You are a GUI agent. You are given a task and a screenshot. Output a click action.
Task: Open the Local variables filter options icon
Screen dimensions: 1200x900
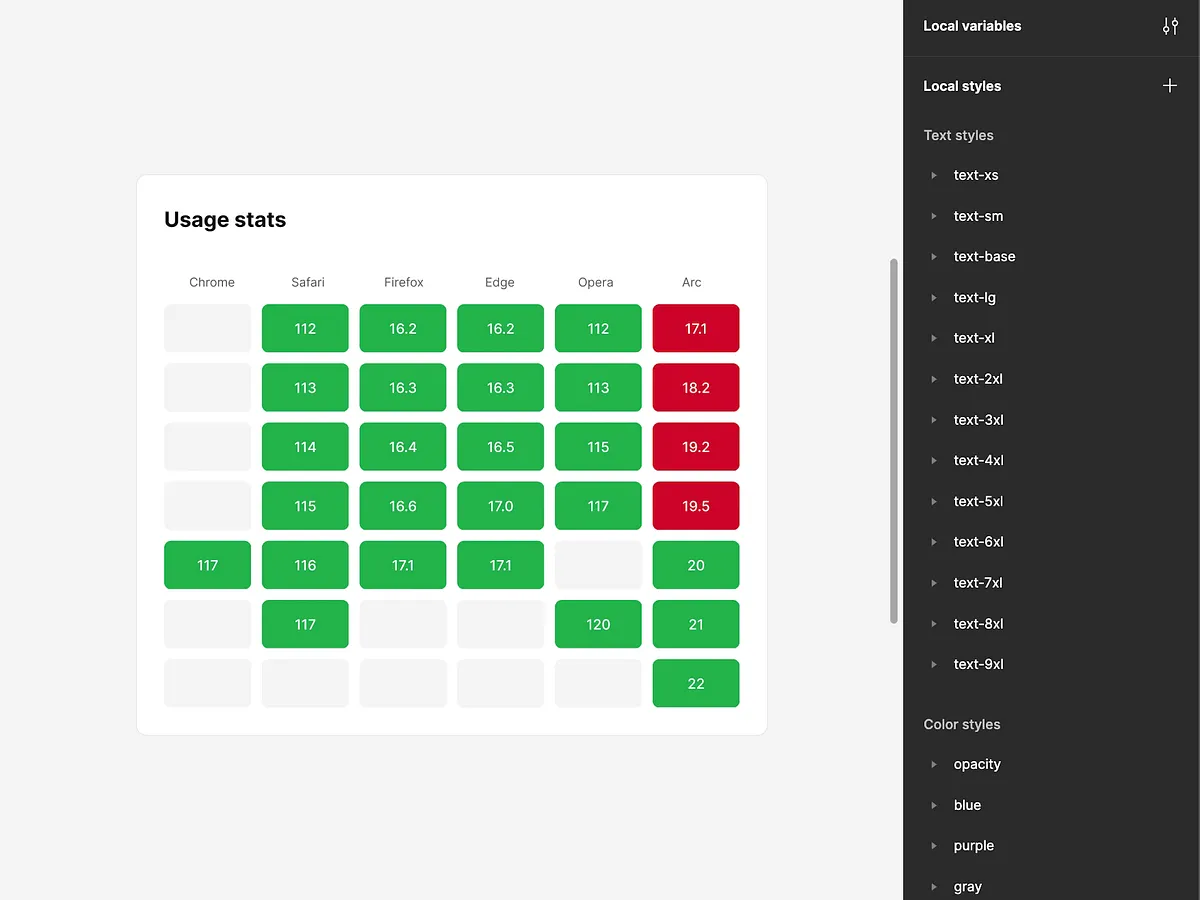(x=1170, y=26)
